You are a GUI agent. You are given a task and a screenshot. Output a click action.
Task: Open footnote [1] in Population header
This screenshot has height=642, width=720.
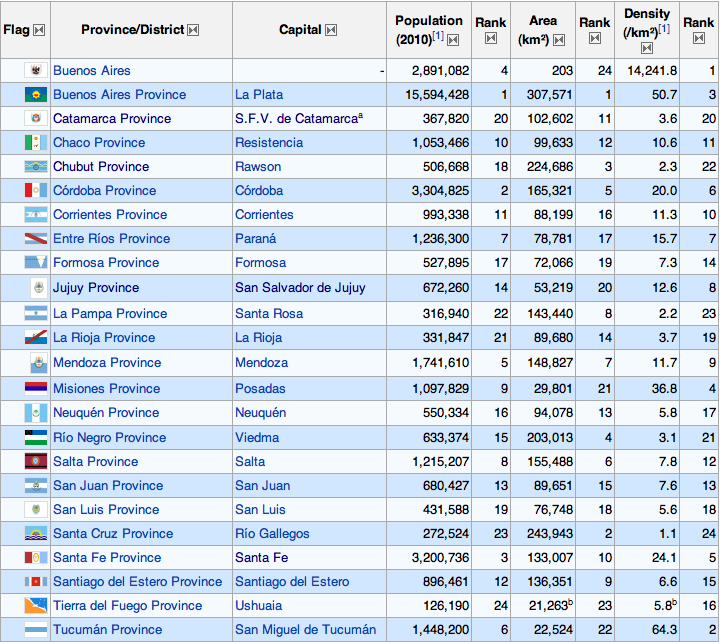(x=438, y=35)
